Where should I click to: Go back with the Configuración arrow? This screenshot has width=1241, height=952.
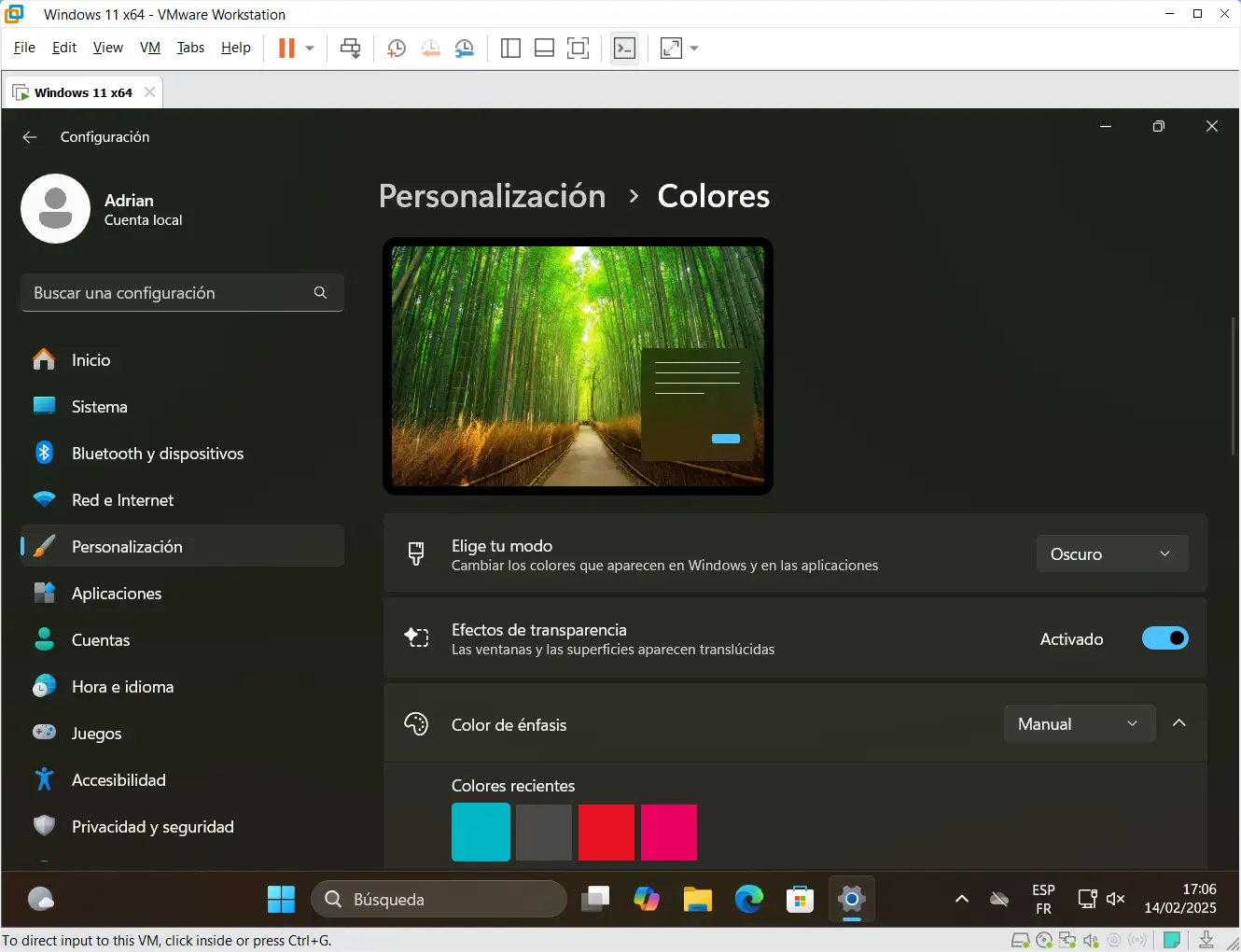(x=30, y=137)
